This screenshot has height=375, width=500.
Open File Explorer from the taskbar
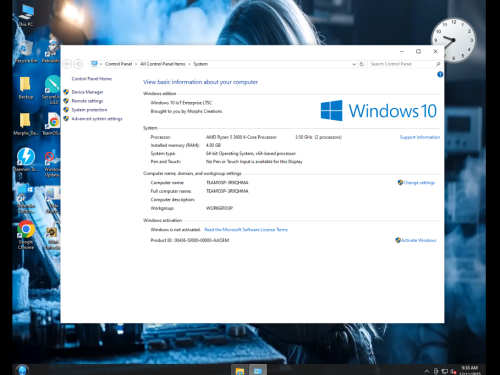tap(239, 370)
